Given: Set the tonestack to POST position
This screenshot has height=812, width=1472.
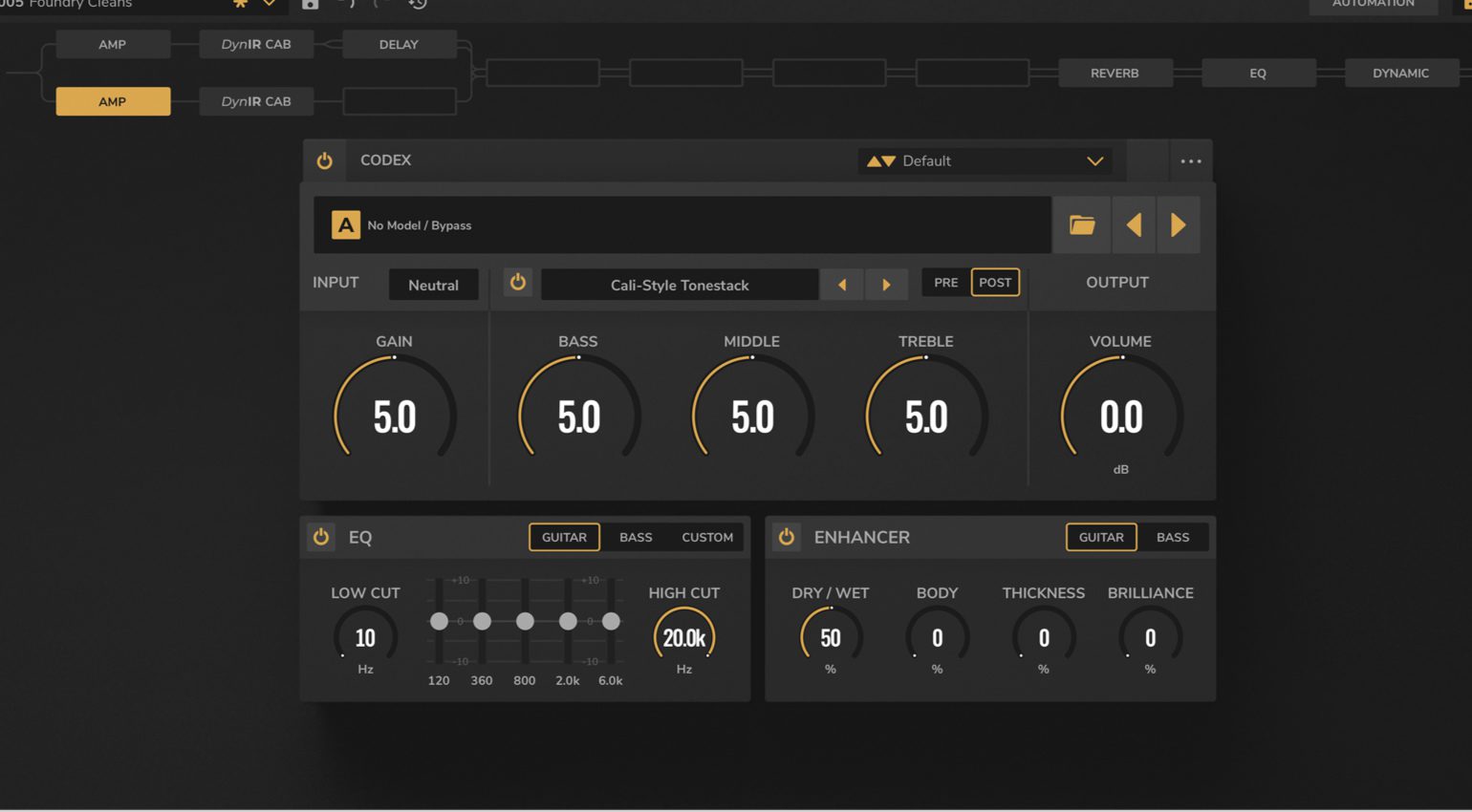Looking at the screenshot, I should (x=995, y=283).
